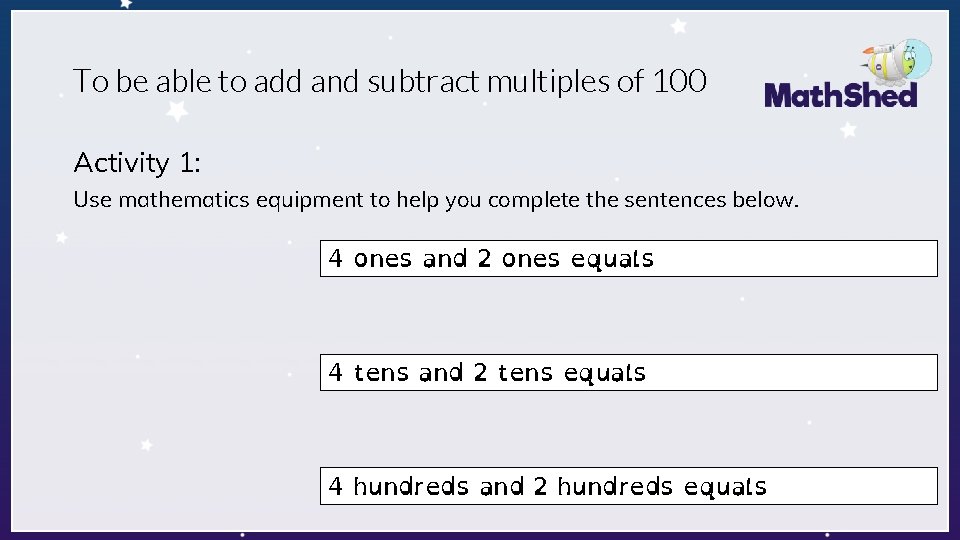The width and height of the screenshot is (960, 540).
Task: Click the number 100 in the title
Action: pos(679,81)
